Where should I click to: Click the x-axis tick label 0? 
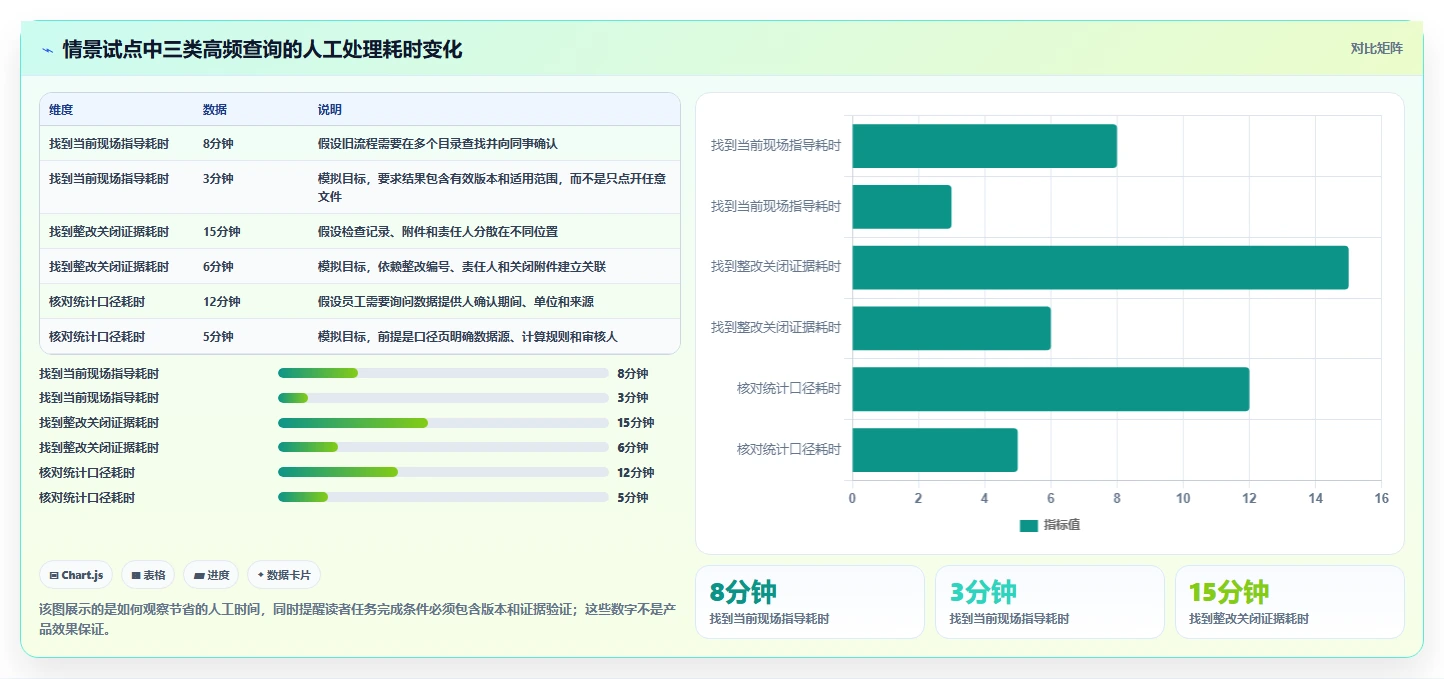(x=852, y=498)
